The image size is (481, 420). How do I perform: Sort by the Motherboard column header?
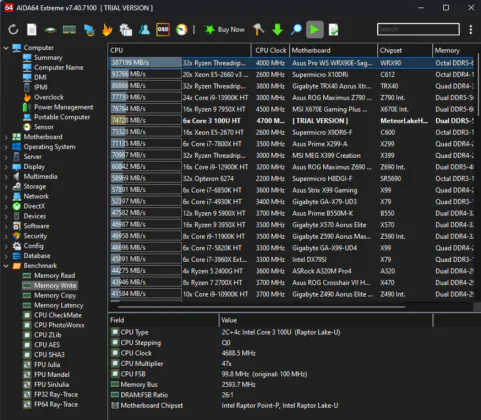(x=333, y=50)
